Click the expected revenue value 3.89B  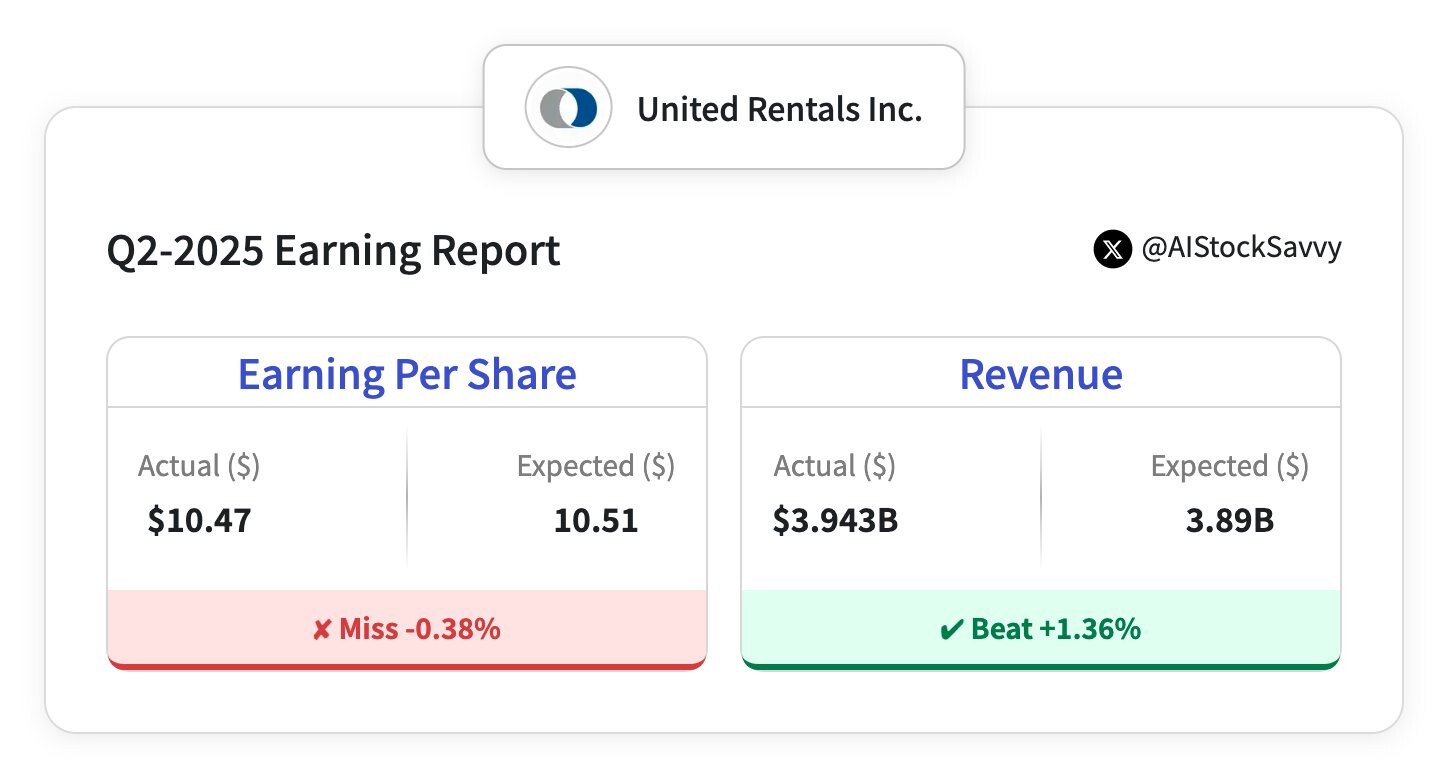[1229, 521]
